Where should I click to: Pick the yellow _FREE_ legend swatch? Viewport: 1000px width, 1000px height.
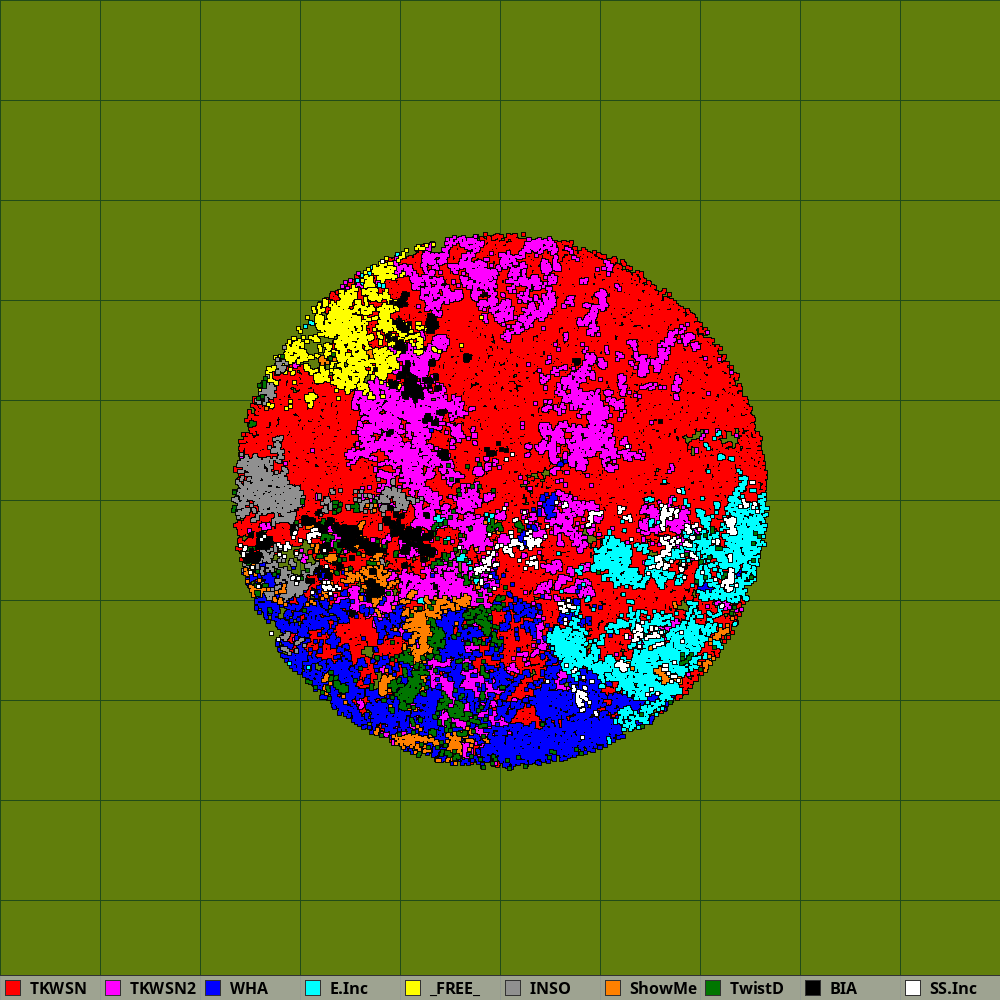tap(413, 988)
